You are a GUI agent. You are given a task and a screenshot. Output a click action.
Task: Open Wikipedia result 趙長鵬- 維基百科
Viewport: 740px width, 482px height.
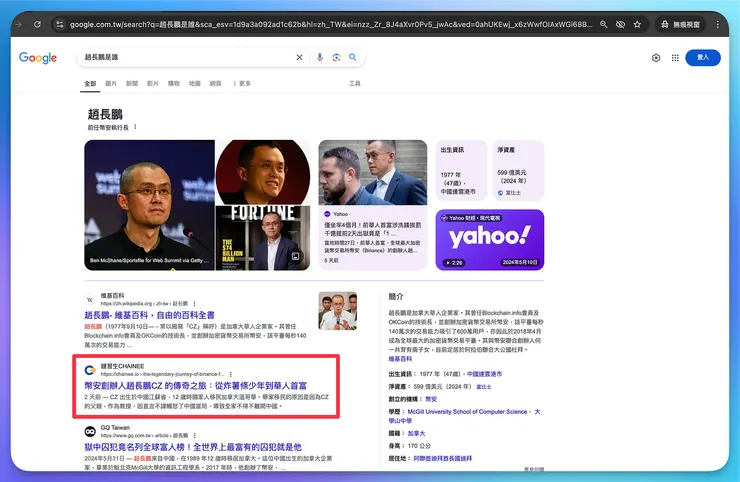tap(149, 315)
